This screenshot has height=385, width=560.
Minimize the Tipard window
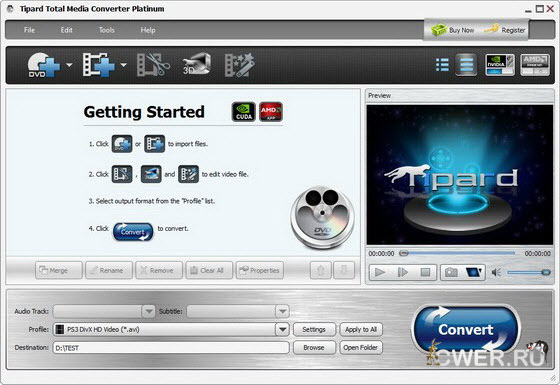click(x=529, y=10)
